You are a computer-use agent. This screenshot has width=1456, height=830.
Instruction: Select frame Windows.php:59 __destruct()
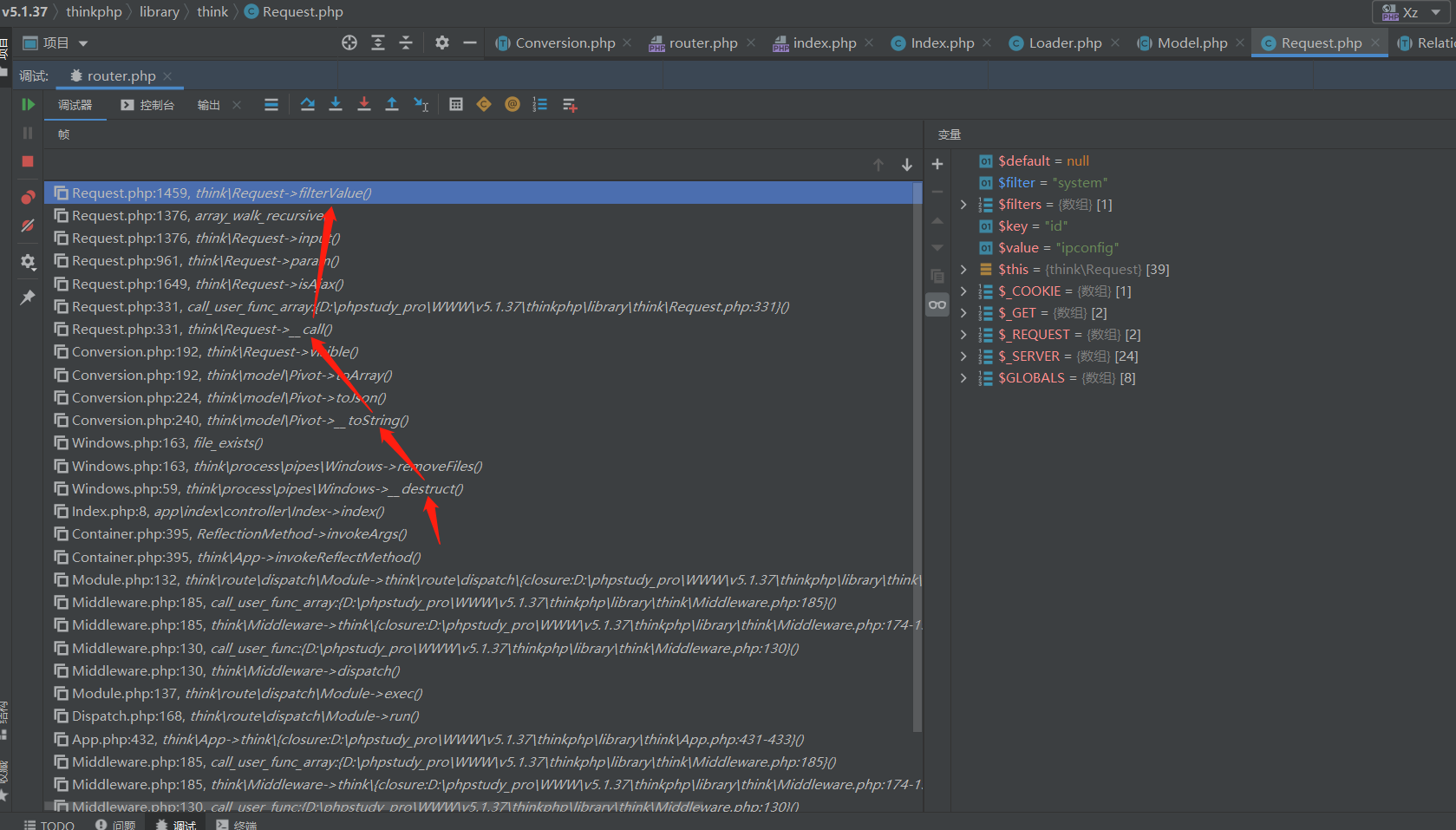coord(482,489)
